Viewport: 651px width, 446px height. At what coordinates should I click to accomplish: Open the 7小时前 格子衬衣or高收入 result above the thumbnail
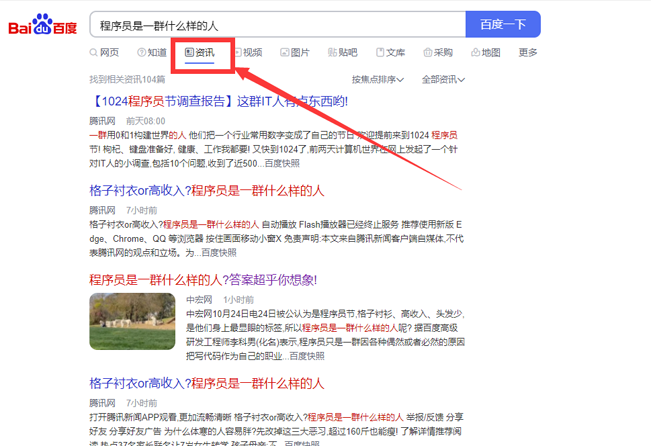click(x=206, y=191)
